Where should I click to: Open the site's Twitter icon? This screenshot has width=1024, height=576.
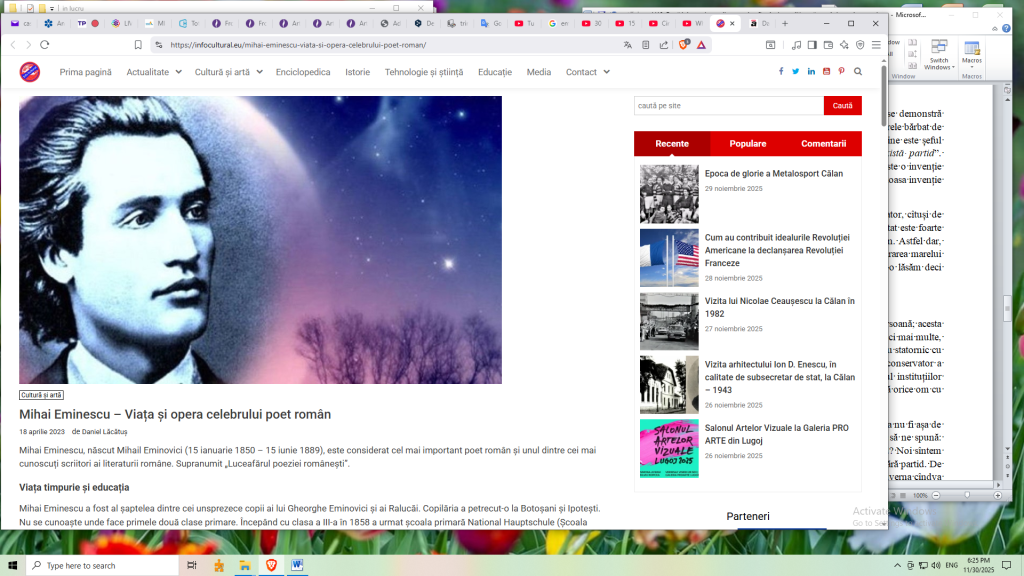(x=795, y=71)
